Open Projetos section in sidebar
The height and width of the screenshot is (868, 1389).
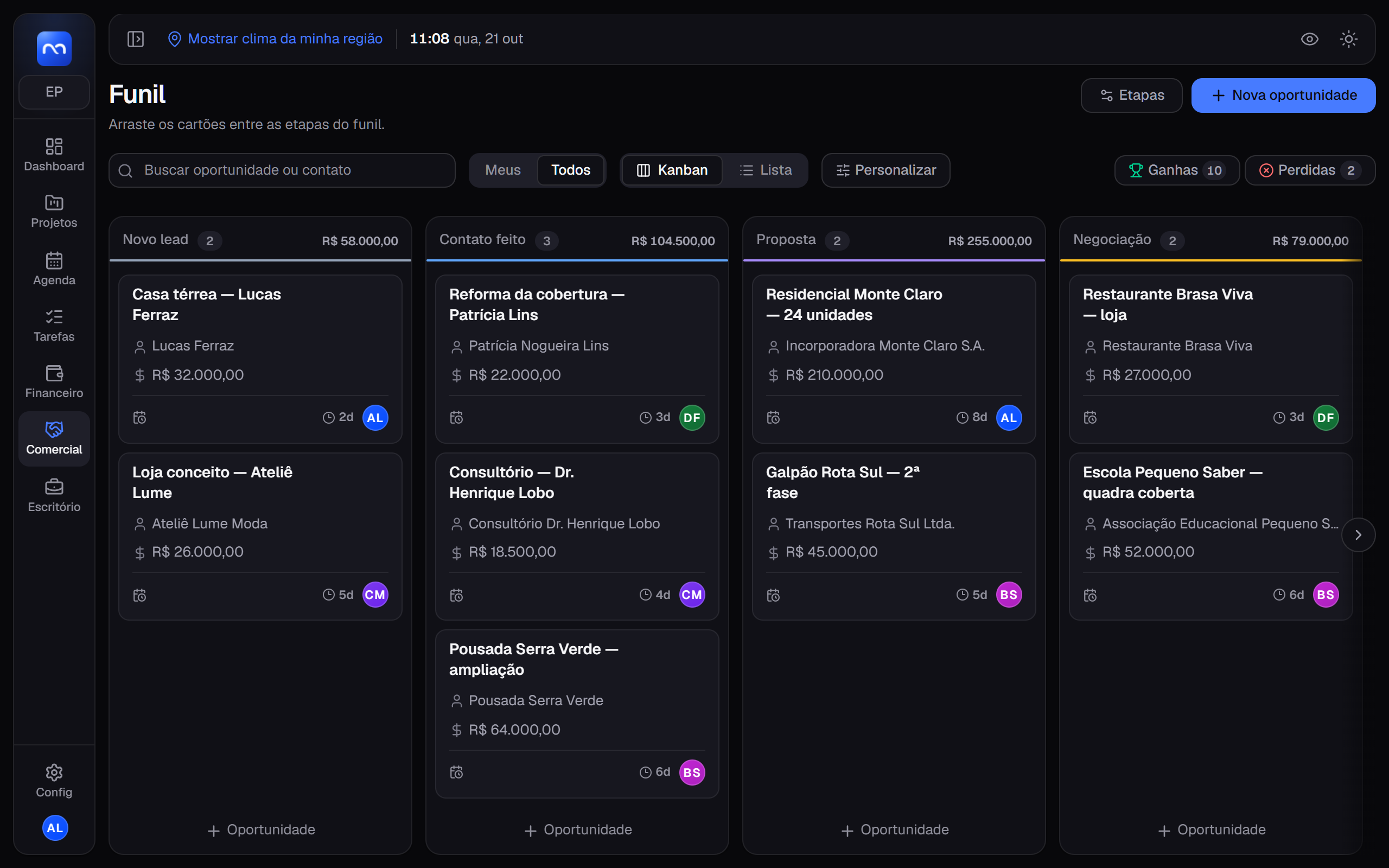point(54,211)
